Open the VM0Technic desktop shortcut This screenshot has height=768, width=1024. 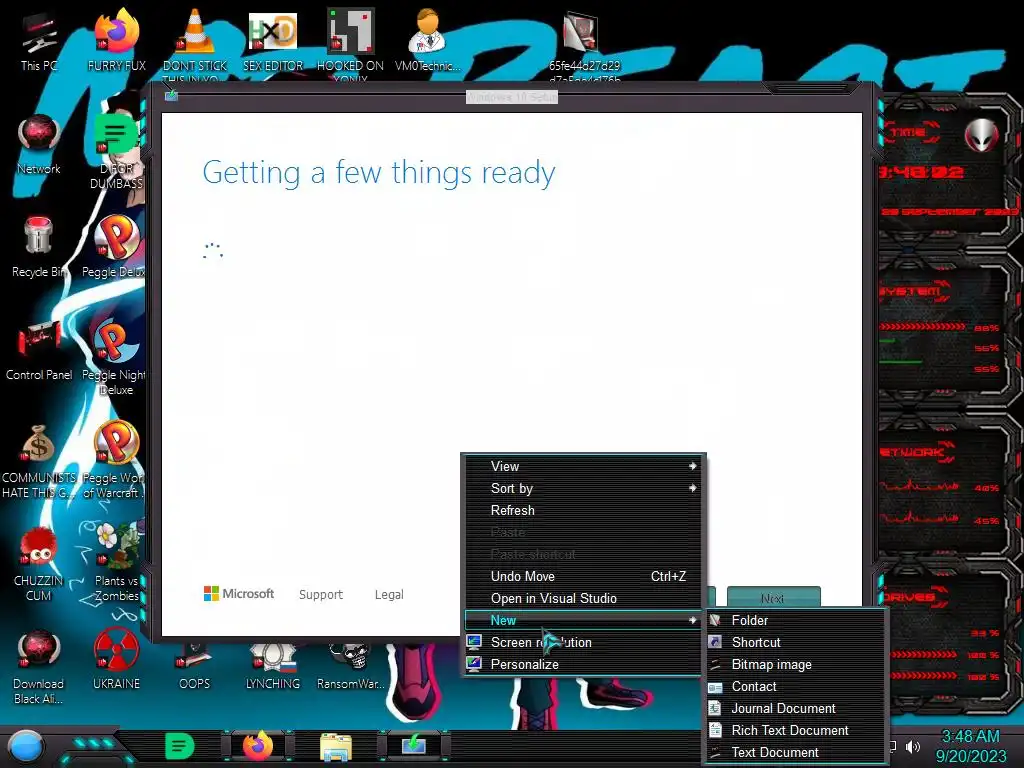[x=428, y=40]
